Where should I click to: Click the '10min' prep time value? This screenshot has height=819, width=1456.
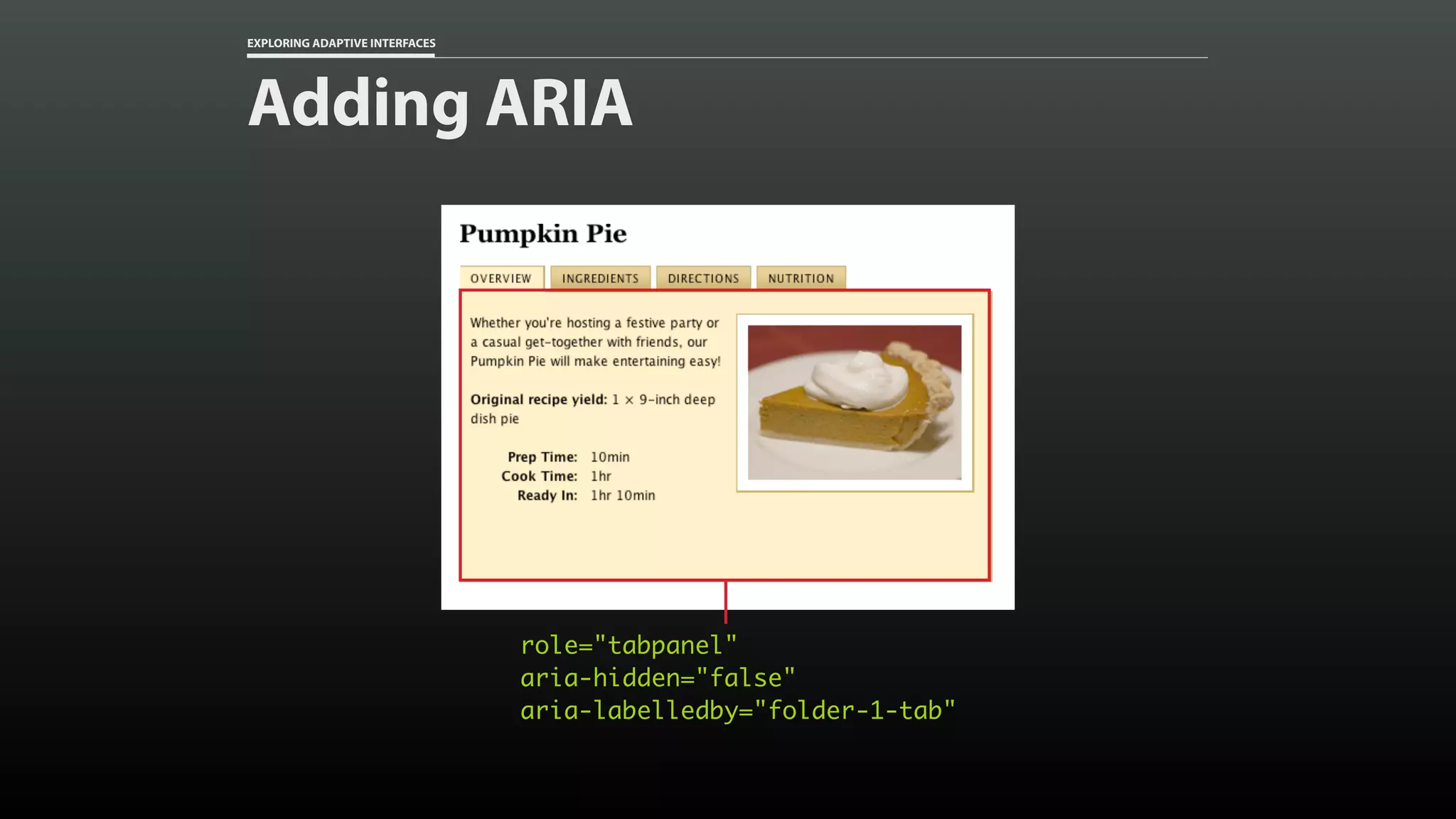(x=610, y=457)
